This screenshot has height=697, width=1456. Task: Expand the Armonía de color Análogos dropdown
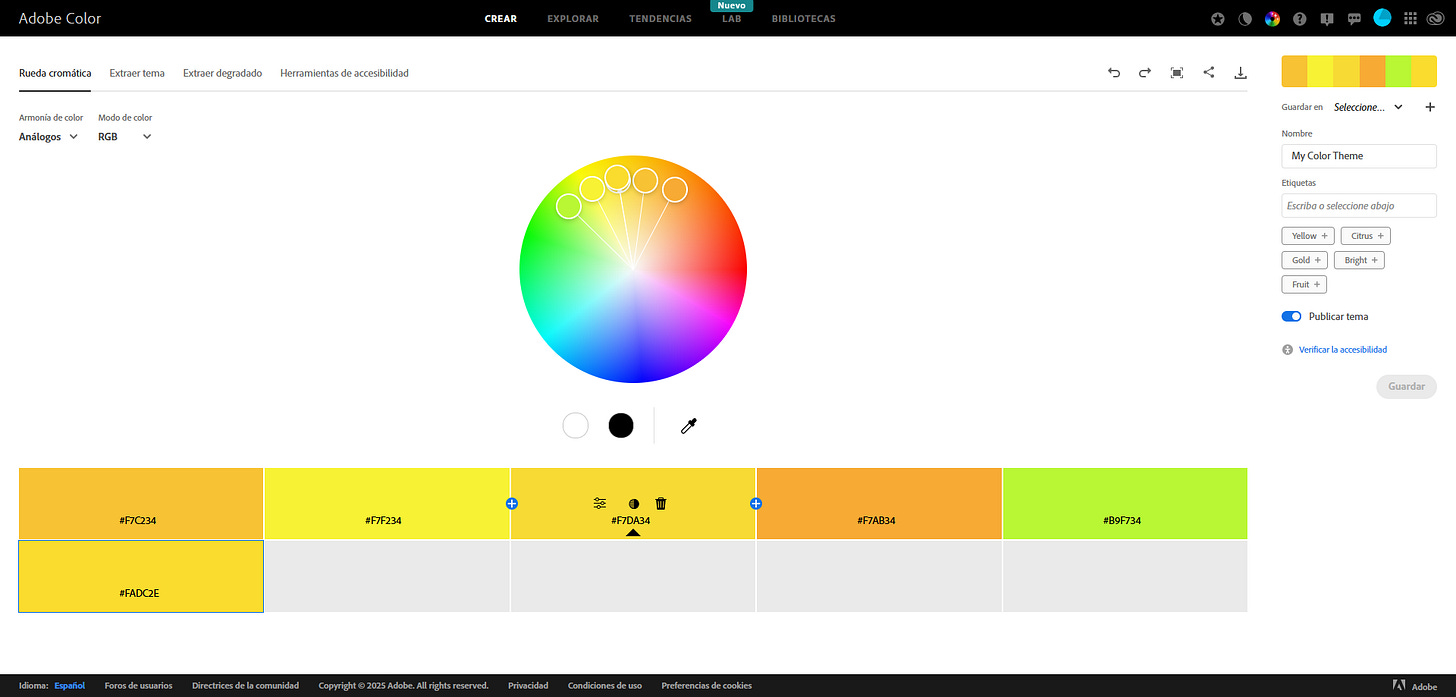click(48, 137)
